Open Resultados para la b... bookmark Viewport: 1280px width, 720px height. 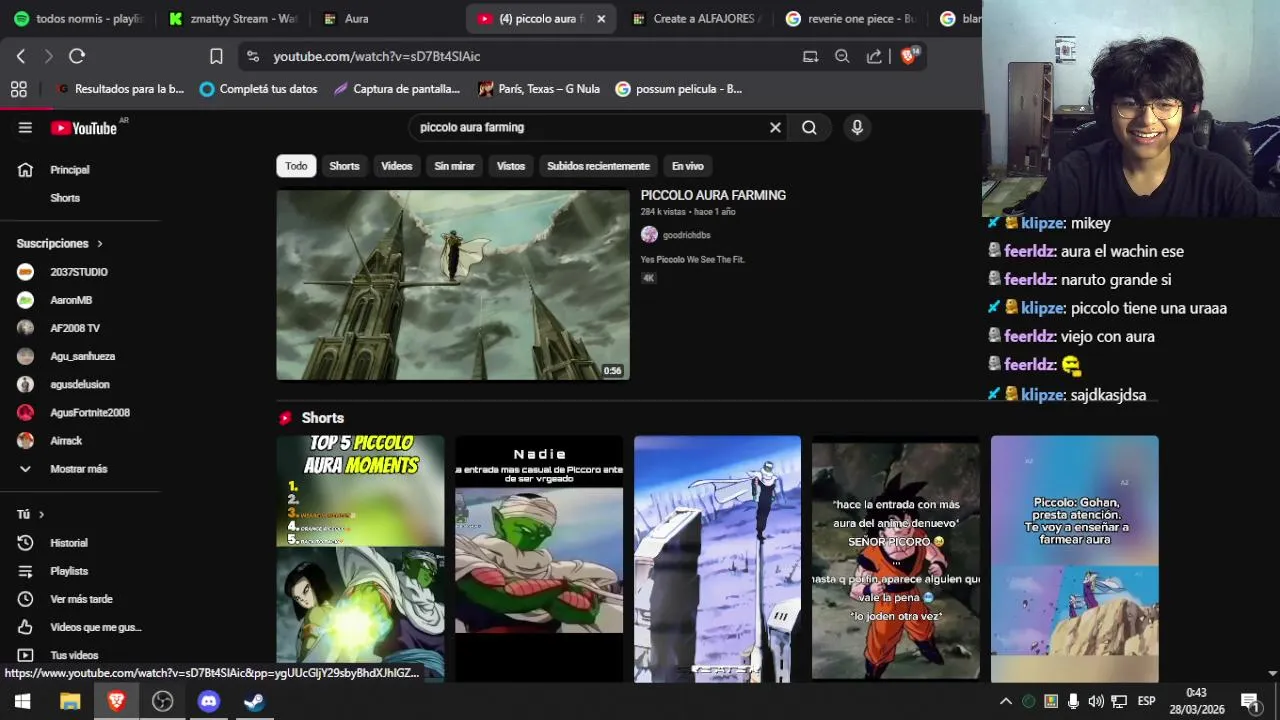click(x=121, y=89)
